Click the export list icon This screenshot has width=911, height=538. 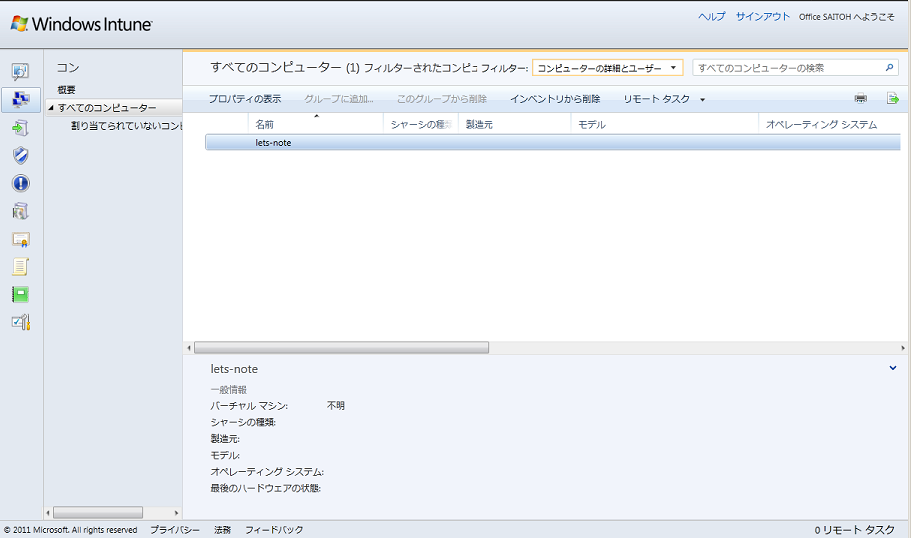tap(892, 99)
